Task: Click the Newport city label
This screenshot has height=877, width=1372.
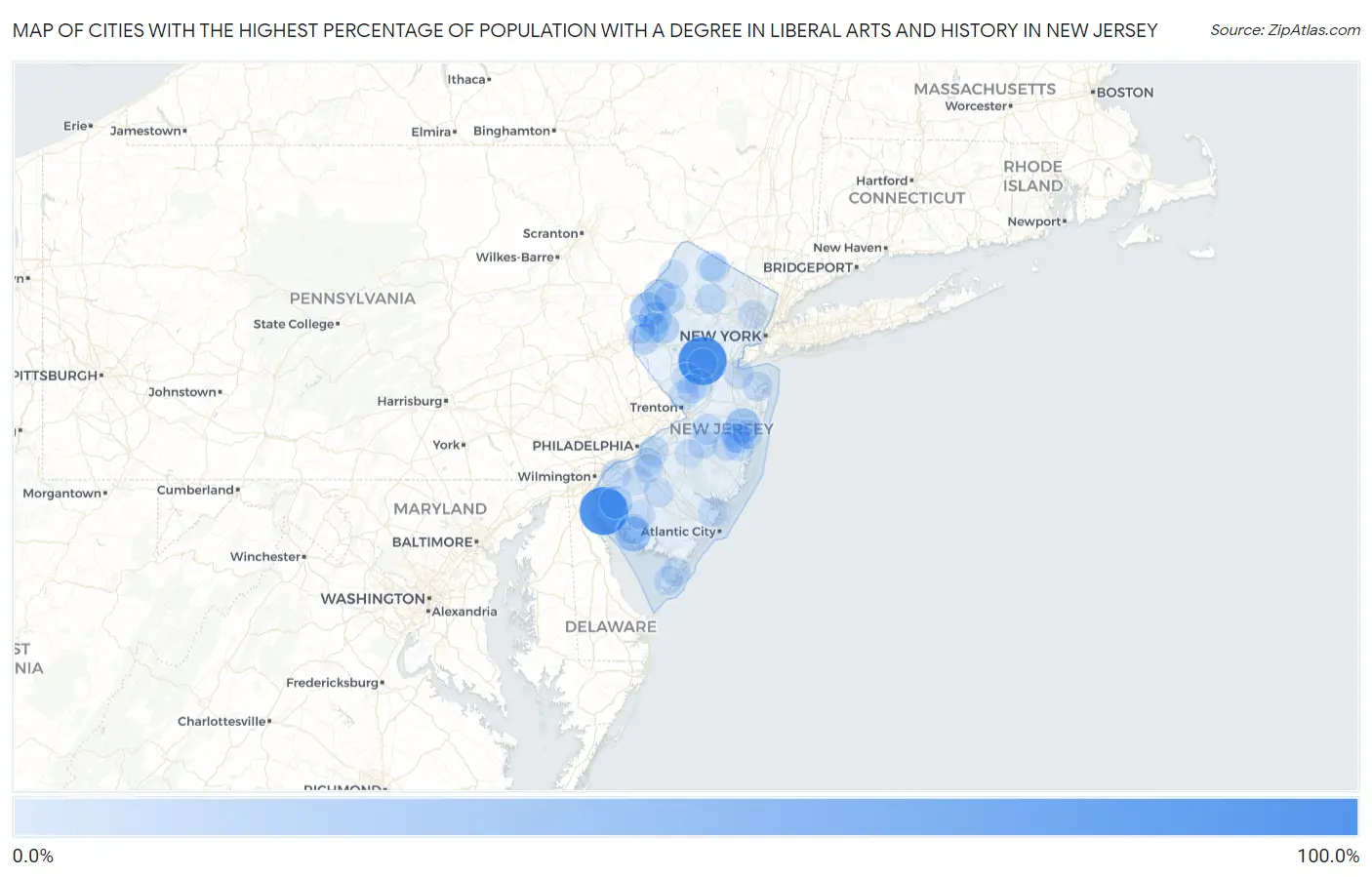Action: click(1034, 222)
